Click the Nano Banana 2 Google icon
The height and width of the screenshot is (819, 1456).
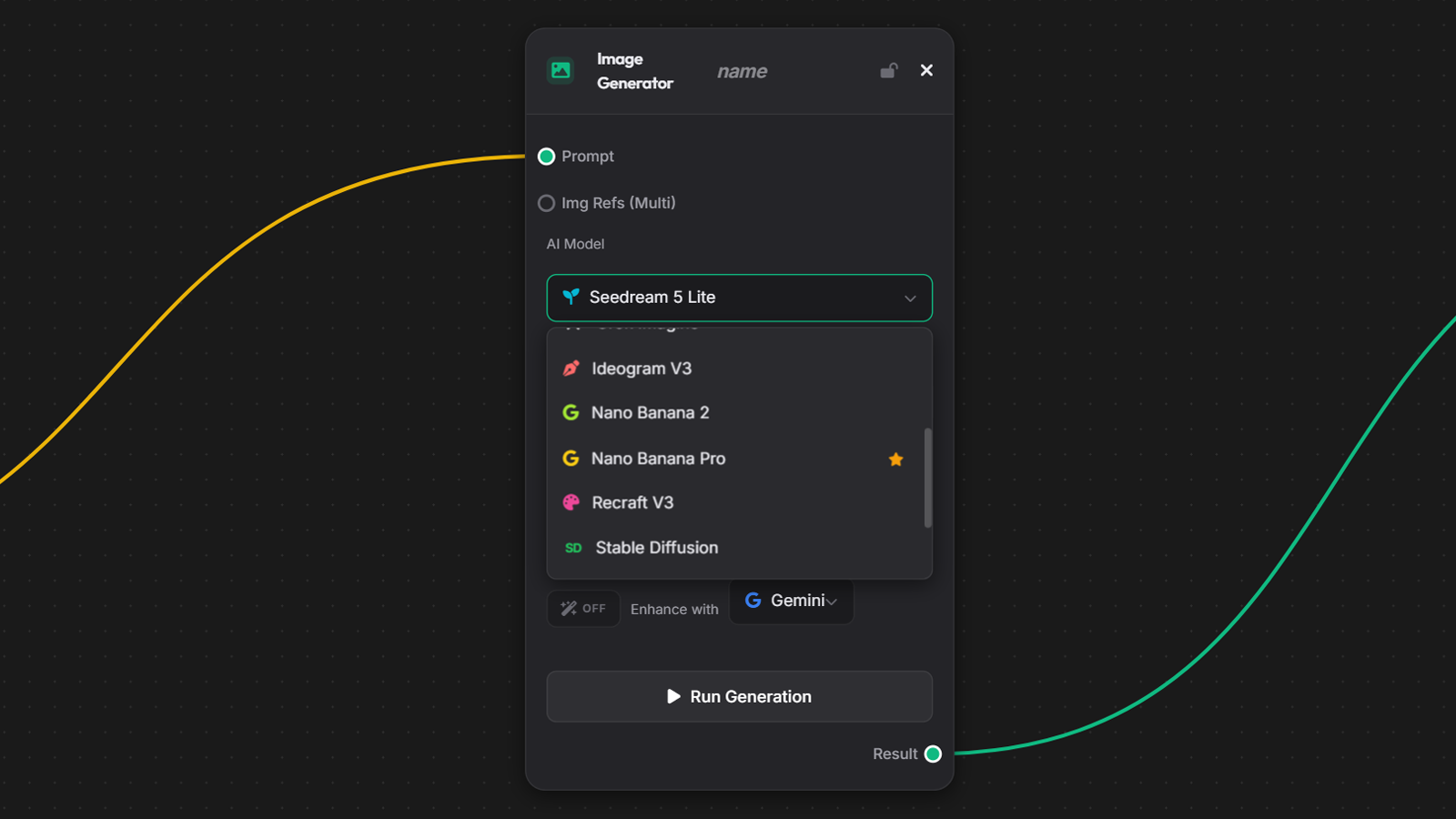[571, 412]
